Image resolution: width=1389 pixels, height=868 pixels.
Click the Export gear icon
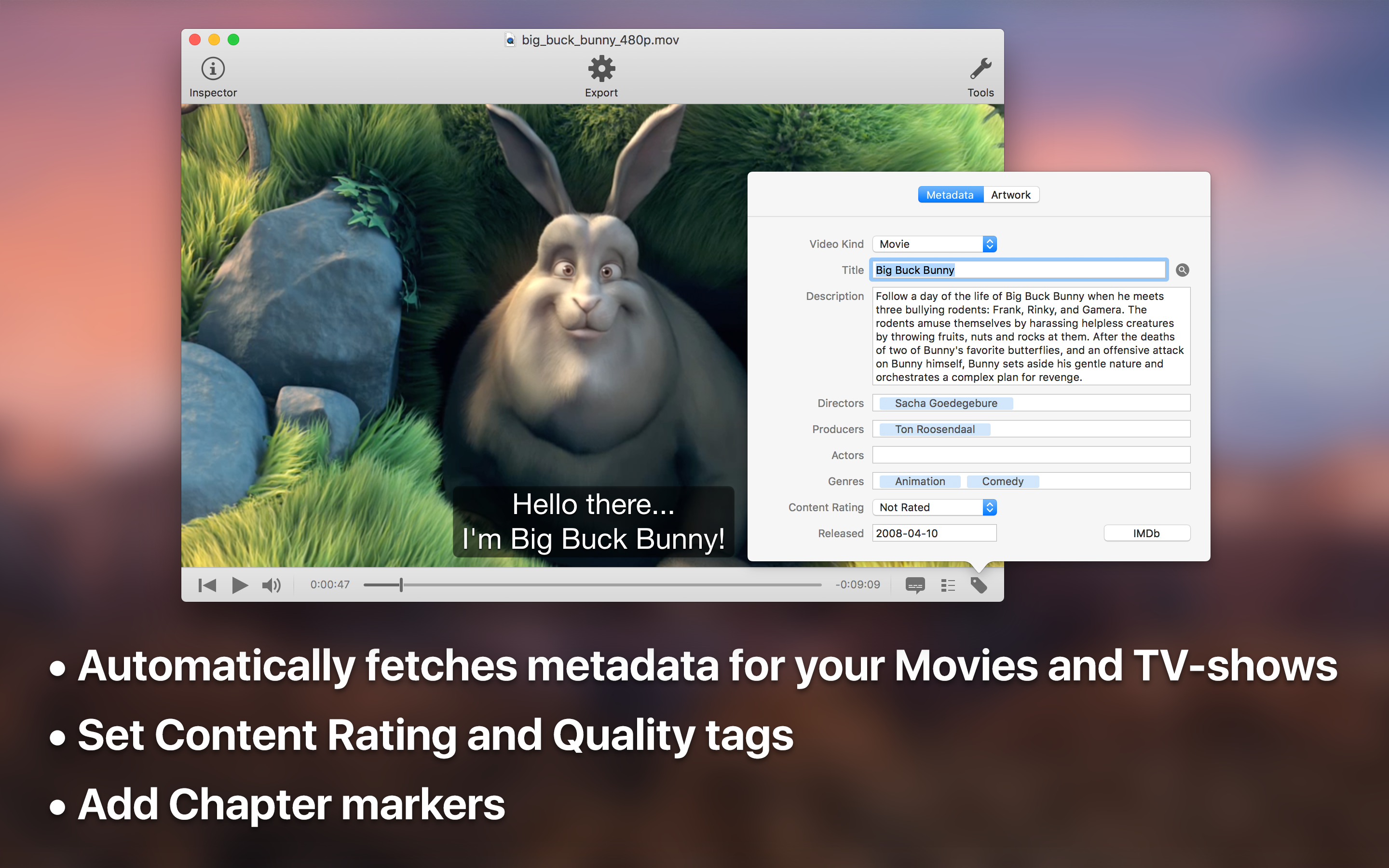coord(601,69)
